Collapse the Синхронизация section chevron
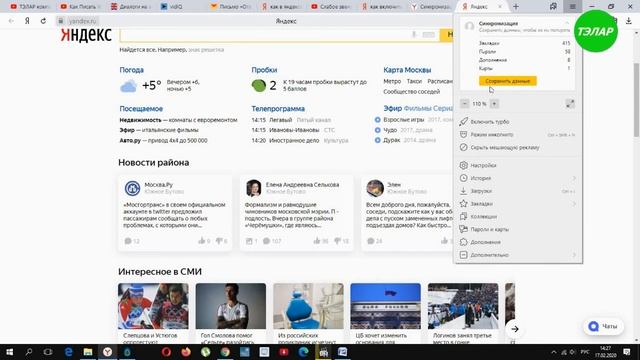This screenshot has width=640, height=360. 567,23
